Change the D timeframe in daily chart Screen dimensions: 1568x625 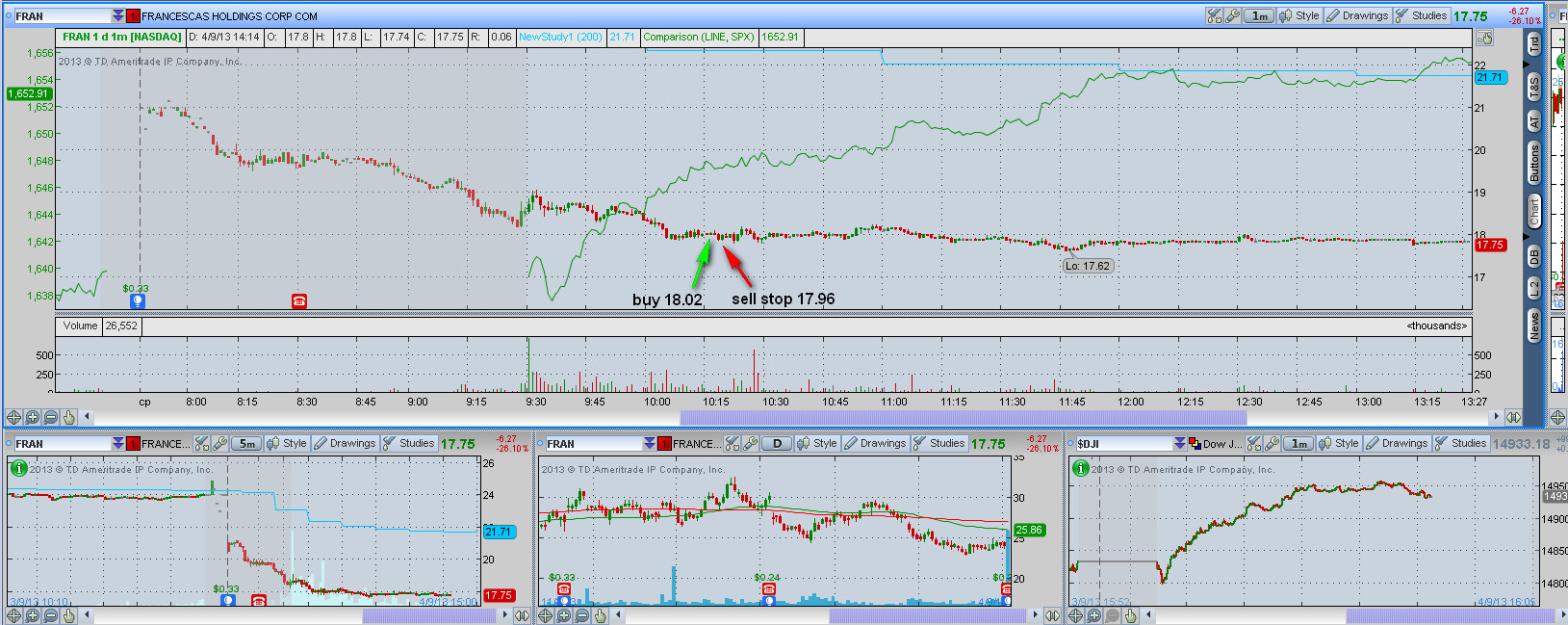[777, 443]
